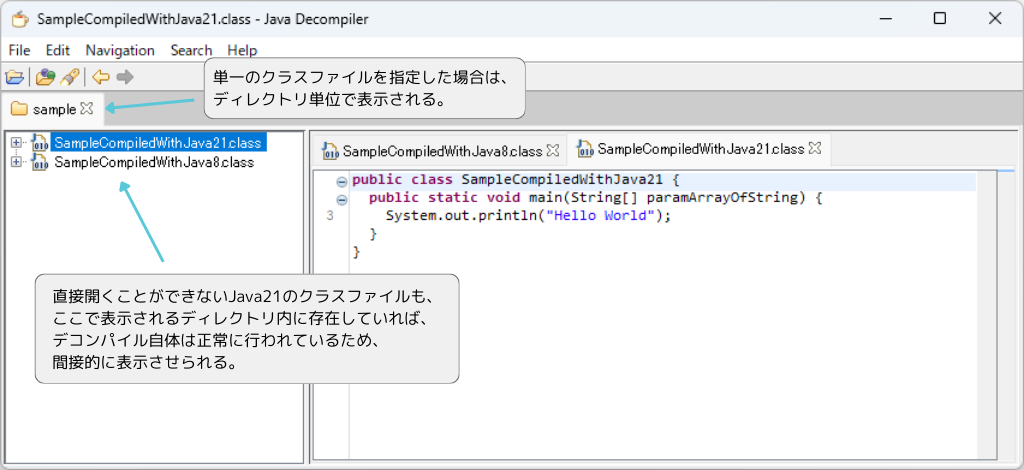
Task: Click the Search toolbar icon
Action: point(69,77)
